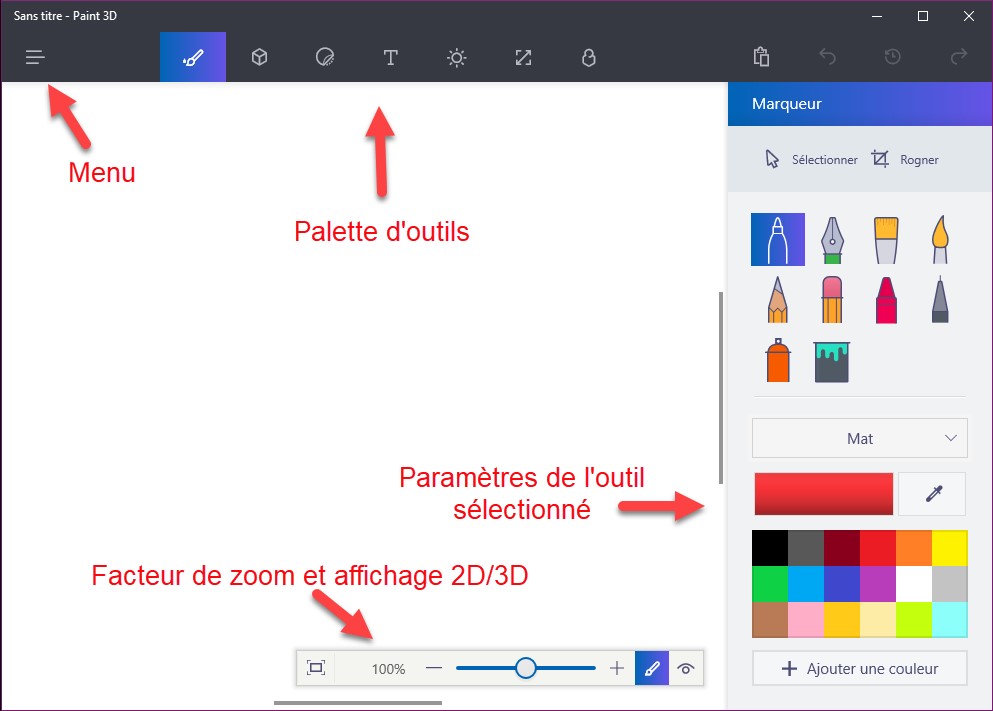Screen dimensions: 993x711
Task: Select the Pencil tool
Action: 778,299
